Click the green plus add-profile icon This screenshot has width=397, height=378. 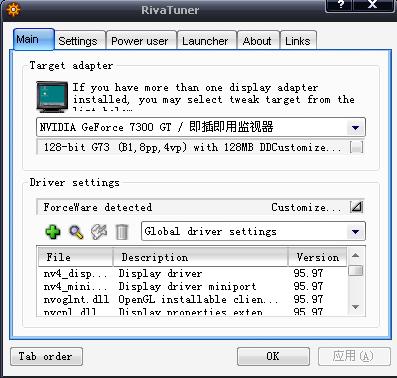click(x=53, y=232)
